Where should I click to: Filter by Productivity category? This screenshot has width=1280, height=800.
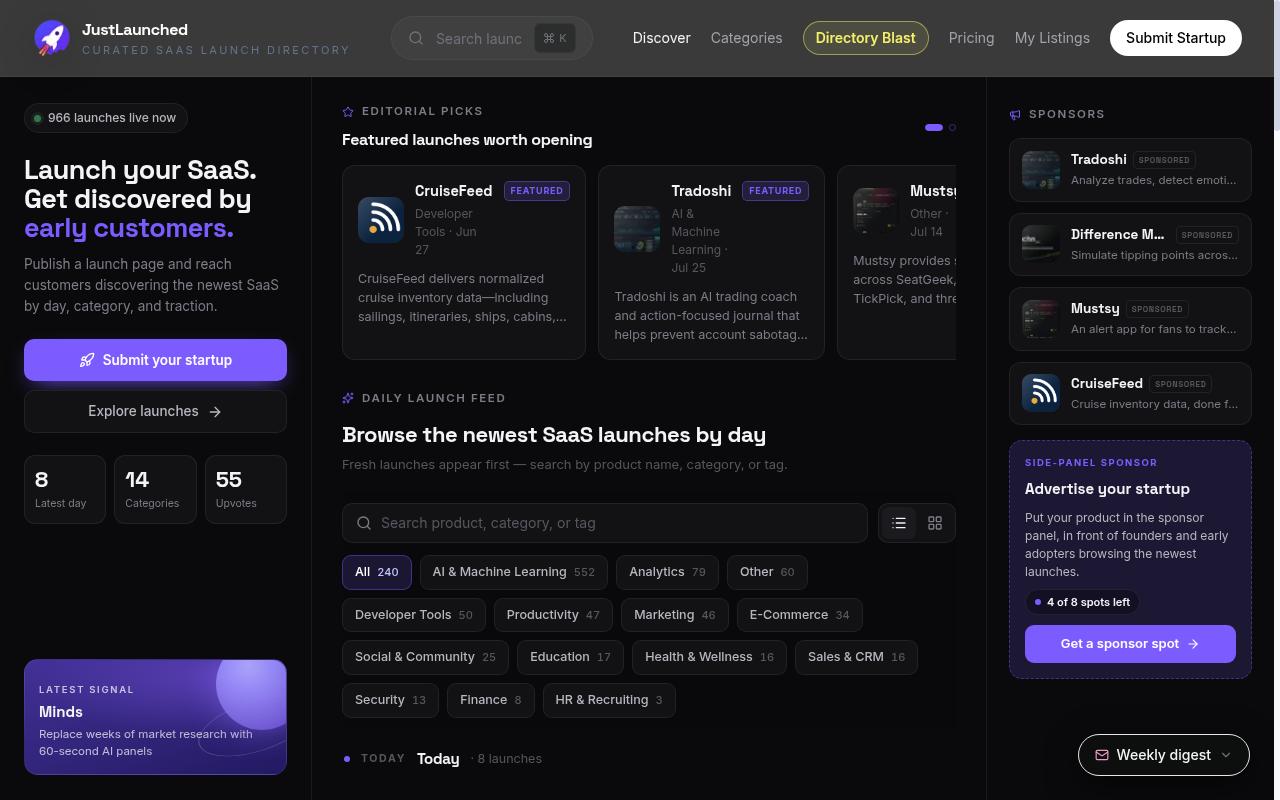[x=553, y=615]
